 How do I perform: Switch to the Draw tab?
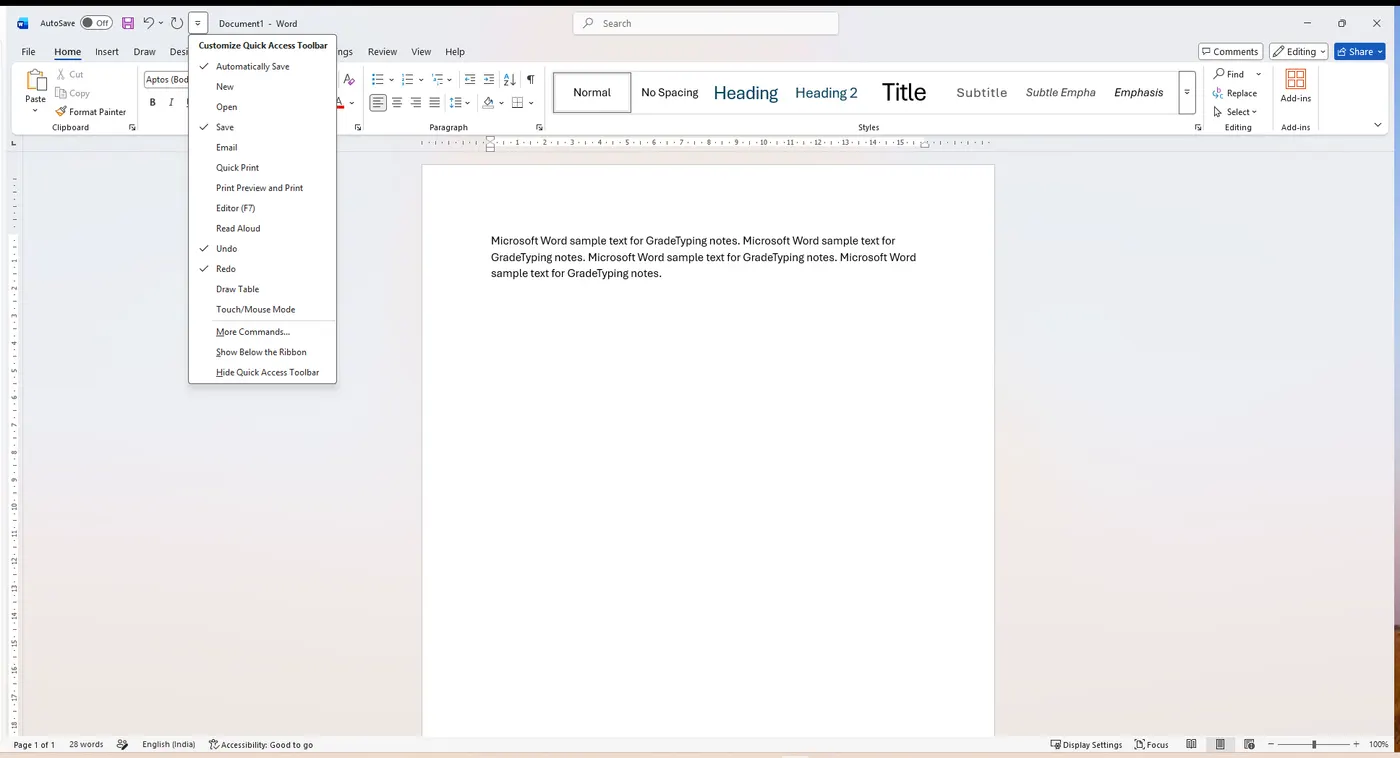pyautogui.click(x=145, y=52)
